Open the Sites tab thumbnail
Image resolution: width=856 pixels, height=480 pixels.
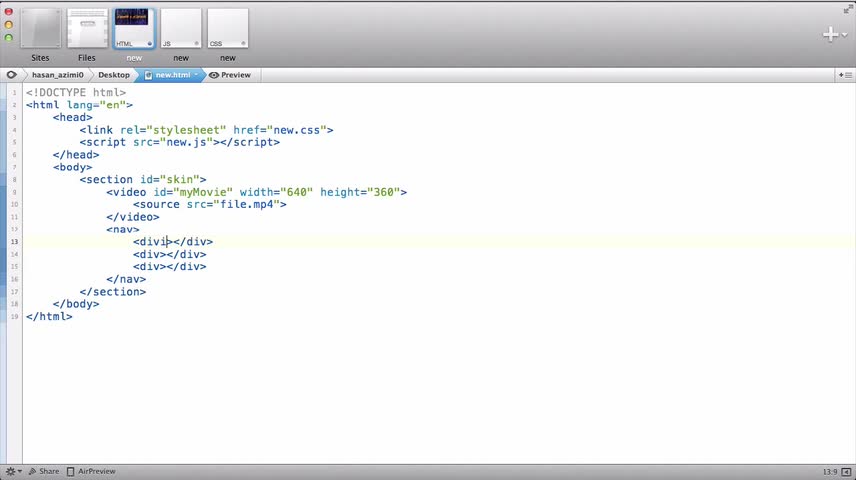pos(40,28)
